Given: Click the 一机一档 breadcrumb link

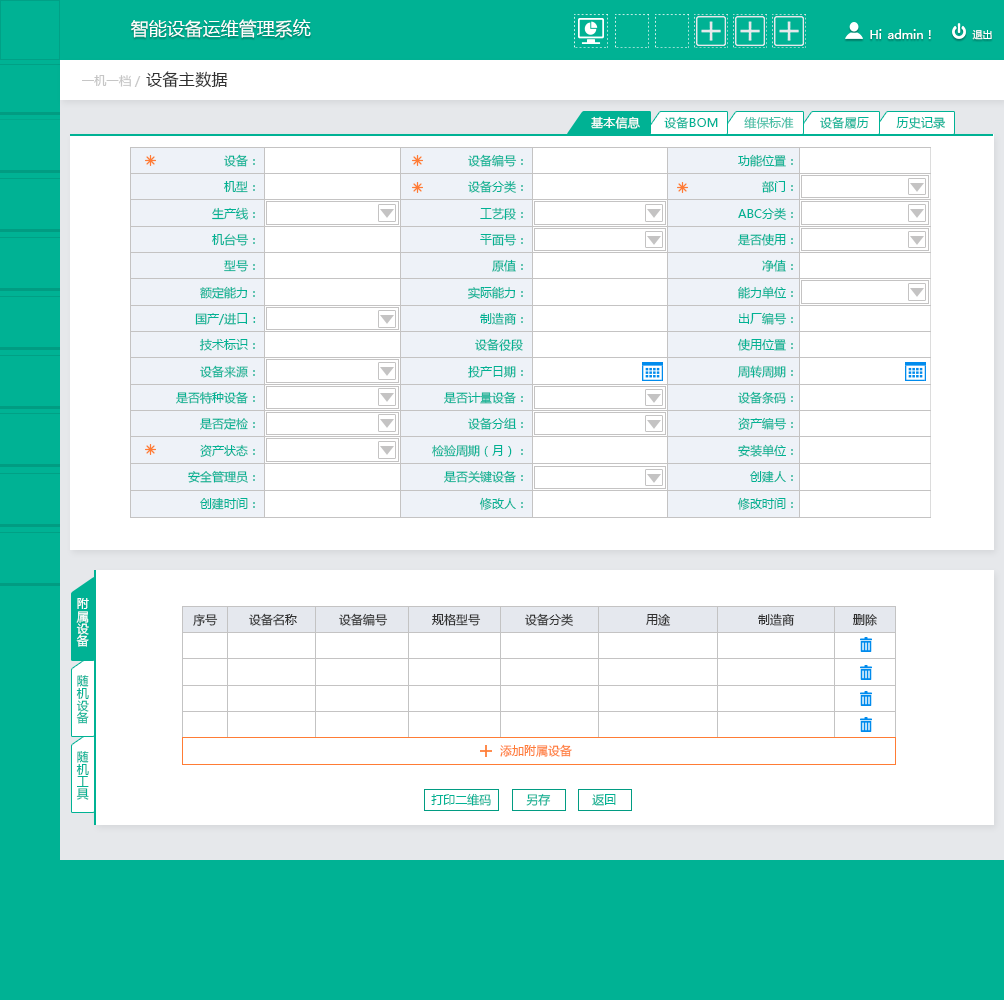Looking at the screenshot, I should point(106,81).
